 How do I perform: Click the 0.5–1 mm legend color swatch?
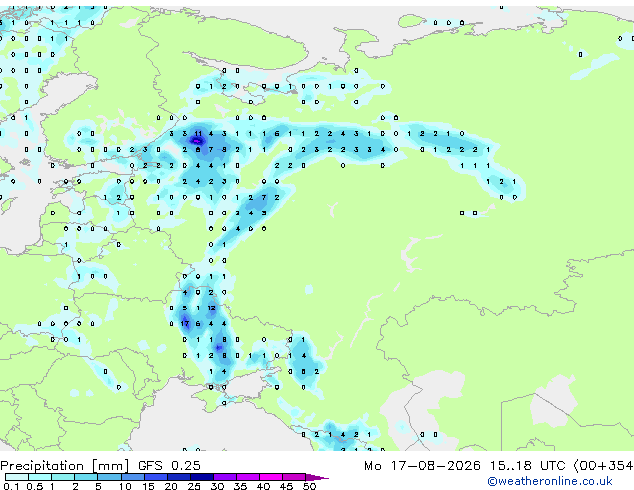pos(40,477)
